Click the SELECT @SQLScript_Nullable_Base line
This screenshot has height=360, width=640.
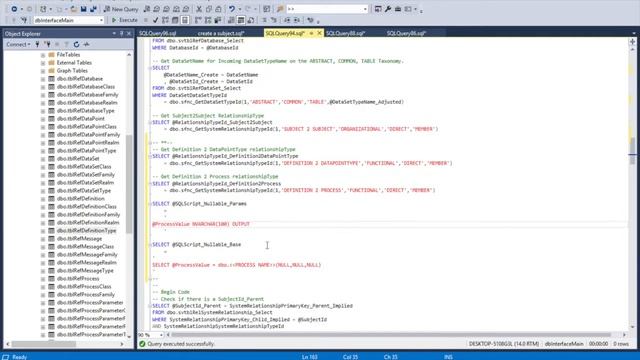pos(196,244)
